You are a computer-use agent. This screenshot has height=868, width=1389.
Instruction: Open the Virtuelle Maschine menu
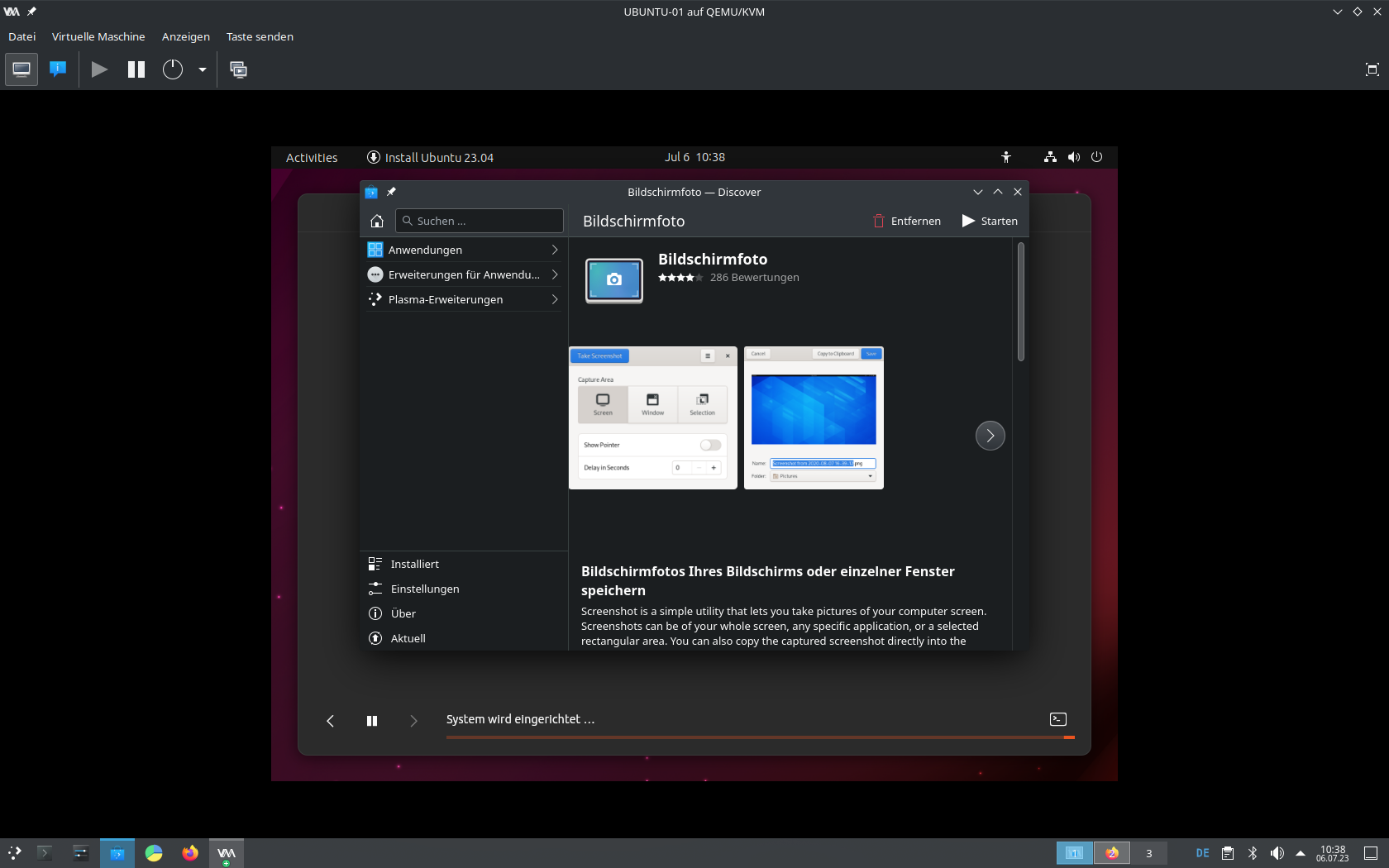(98, 36)
